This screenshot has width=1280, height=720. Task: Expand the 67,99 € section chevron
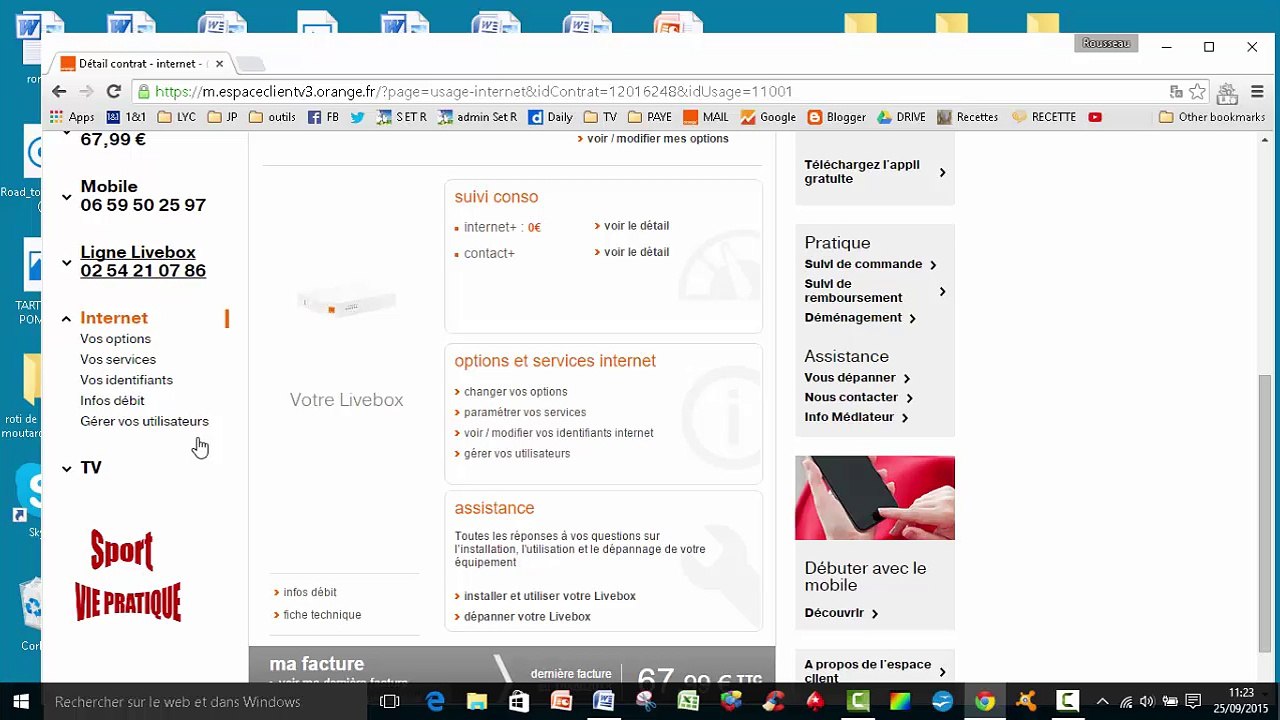point(66,132)
